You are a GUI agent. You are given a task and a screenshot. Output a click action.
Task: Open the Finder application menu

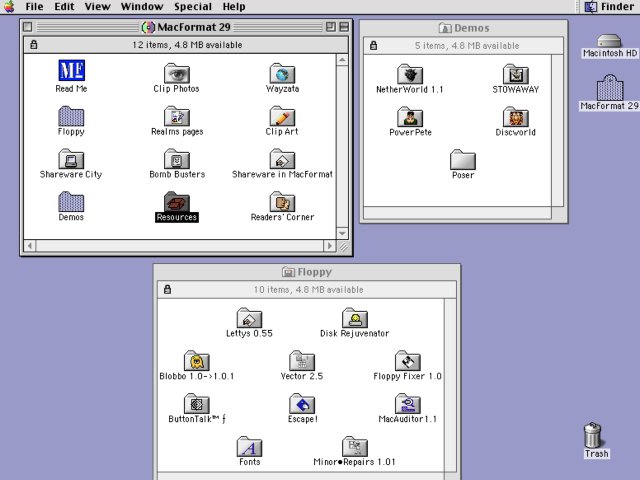point(609,7)
